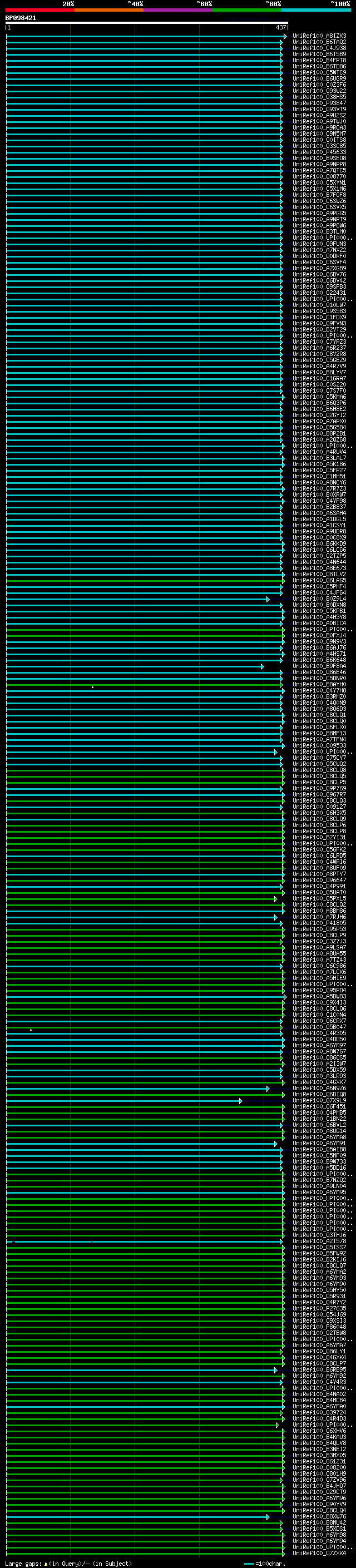Open the UniRef100_Q5KMA6 hit
The height and width of the screenshot is (1568, 356).
point(319,397)
